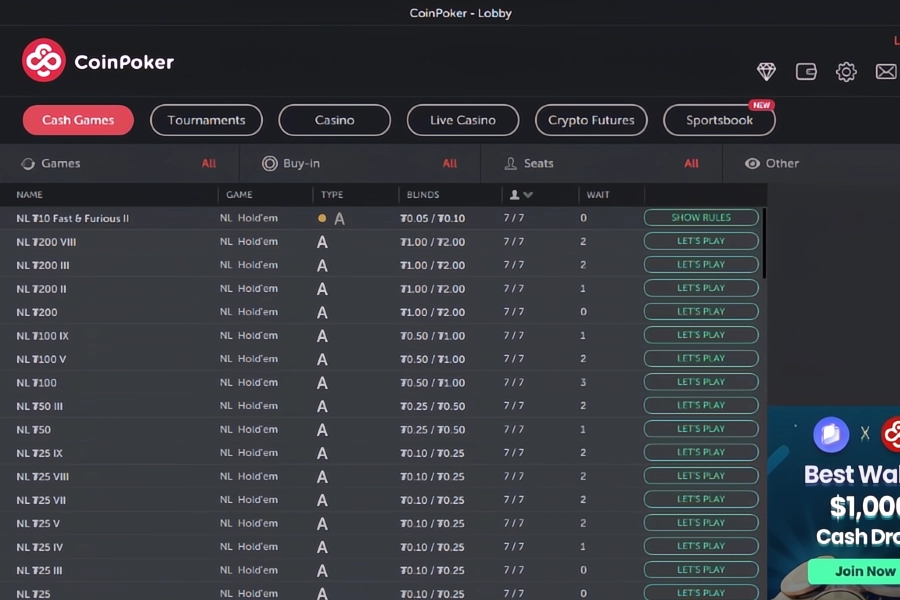Toggle the All filter for Games

209,163
